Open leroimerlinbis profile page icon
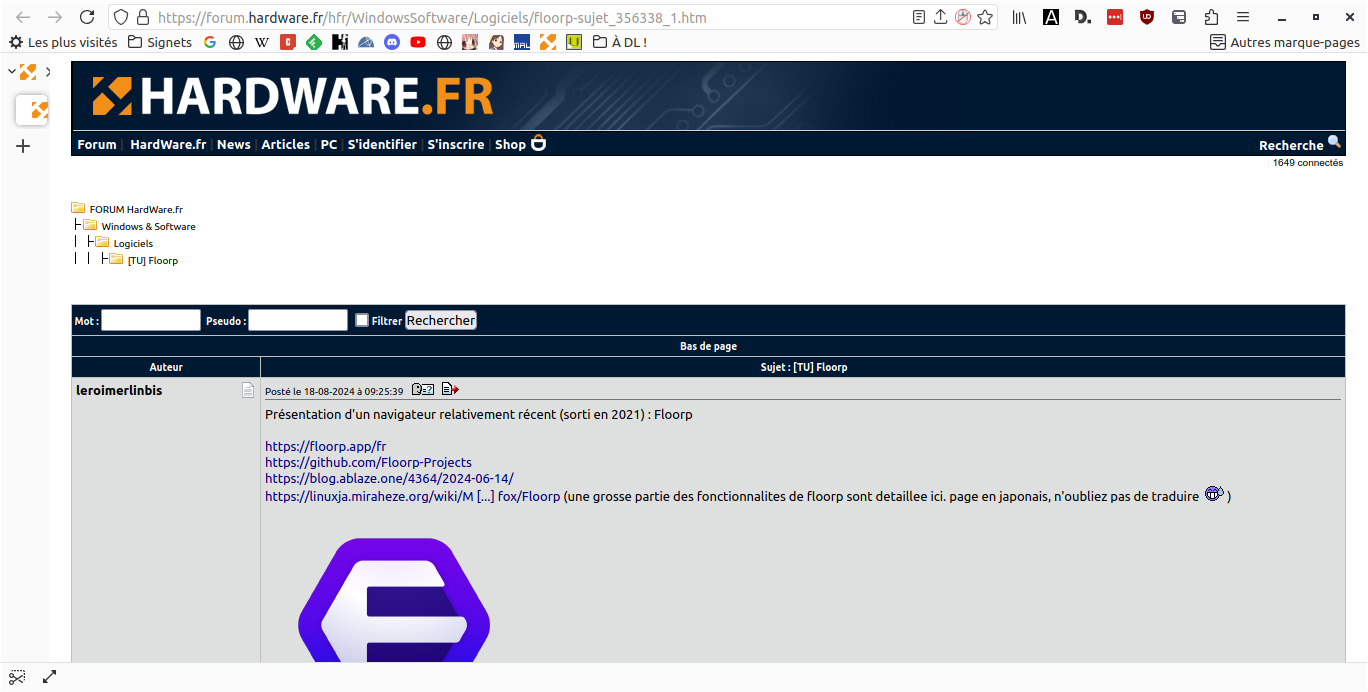Image resolution: width=1368 pixels, height=692 pixels. pyautogui.click(x=248, y=390)
